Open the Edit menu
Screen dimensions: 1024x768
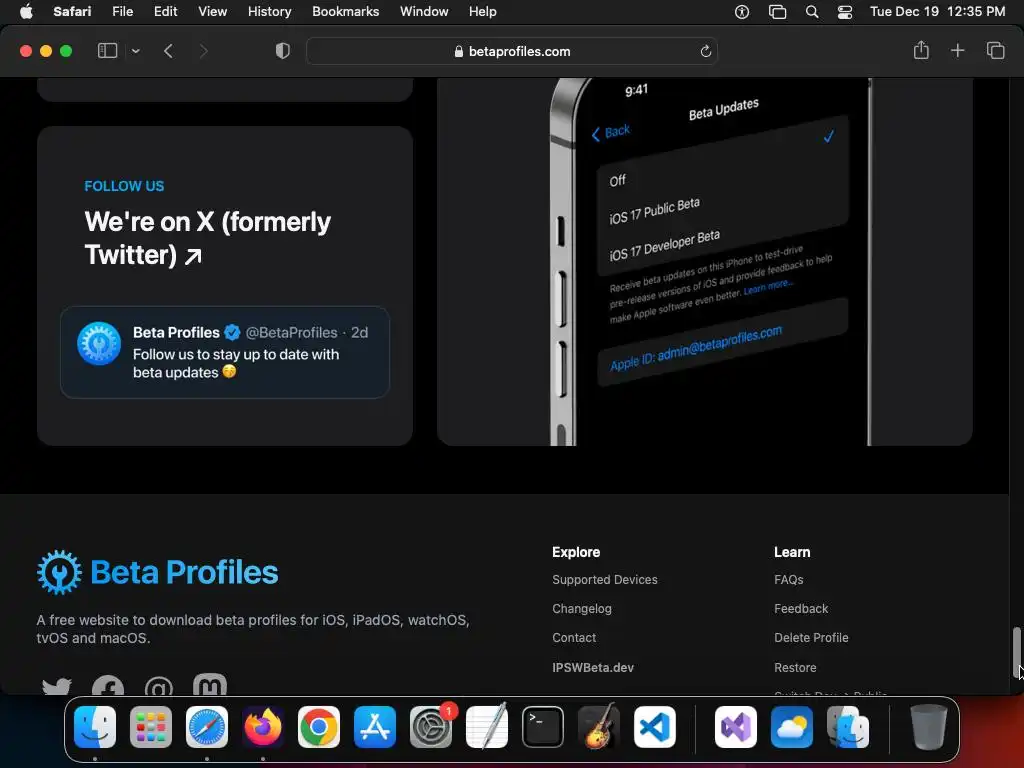point(165,11)
